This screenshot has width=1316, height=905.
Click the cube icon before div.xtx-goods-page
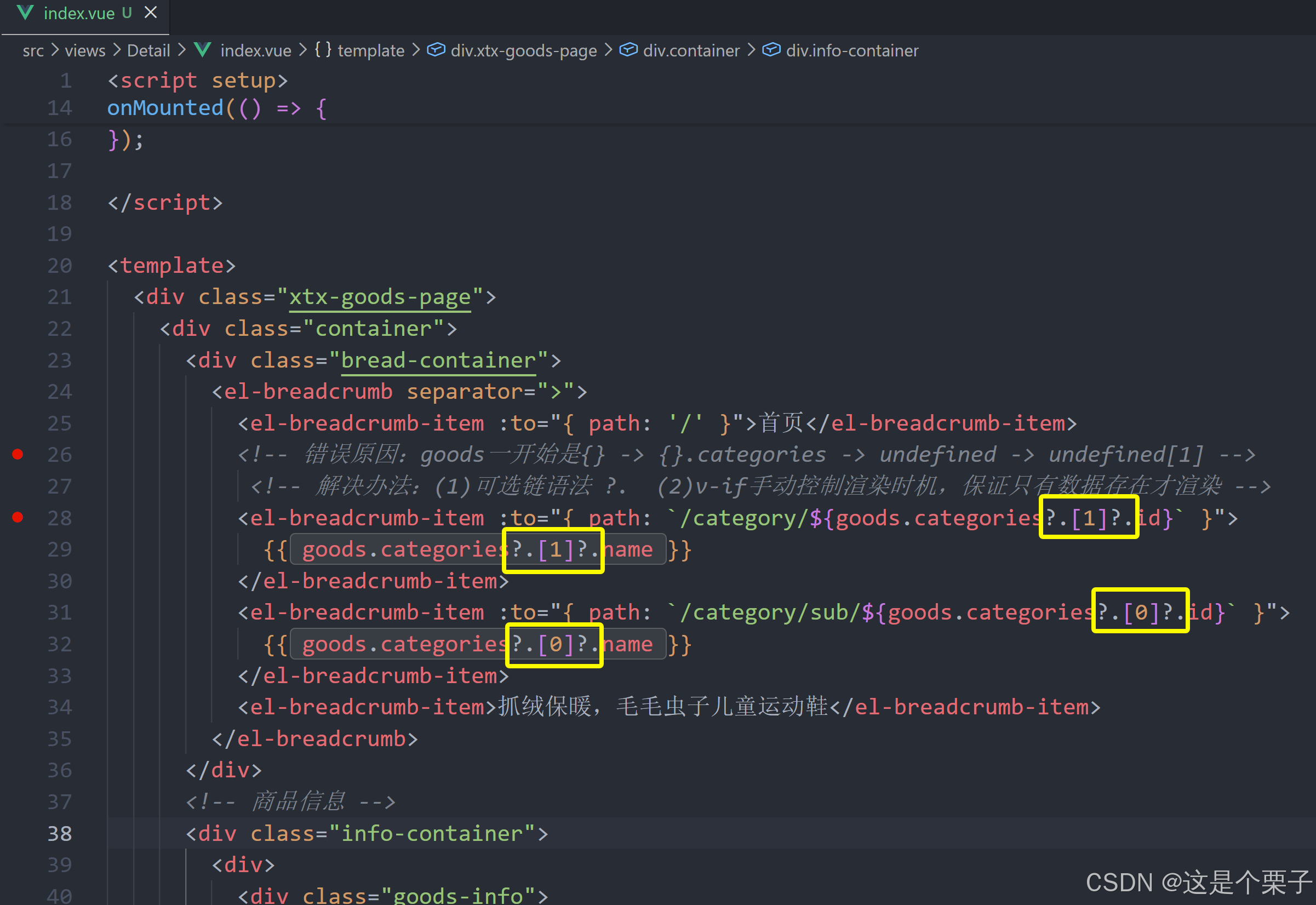coord(436,50)
